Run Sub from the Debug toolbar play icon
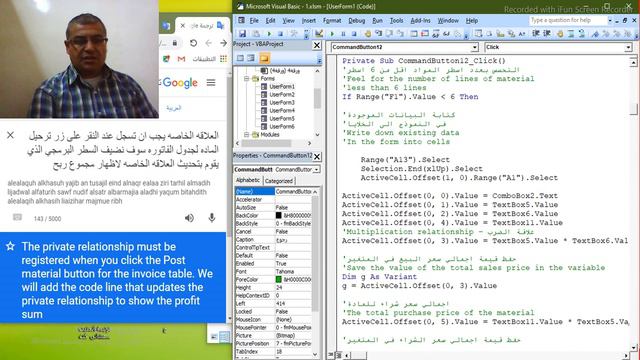The height and width of the screenshot is (360, 640). pyautogui.click(x=332, y=34)
